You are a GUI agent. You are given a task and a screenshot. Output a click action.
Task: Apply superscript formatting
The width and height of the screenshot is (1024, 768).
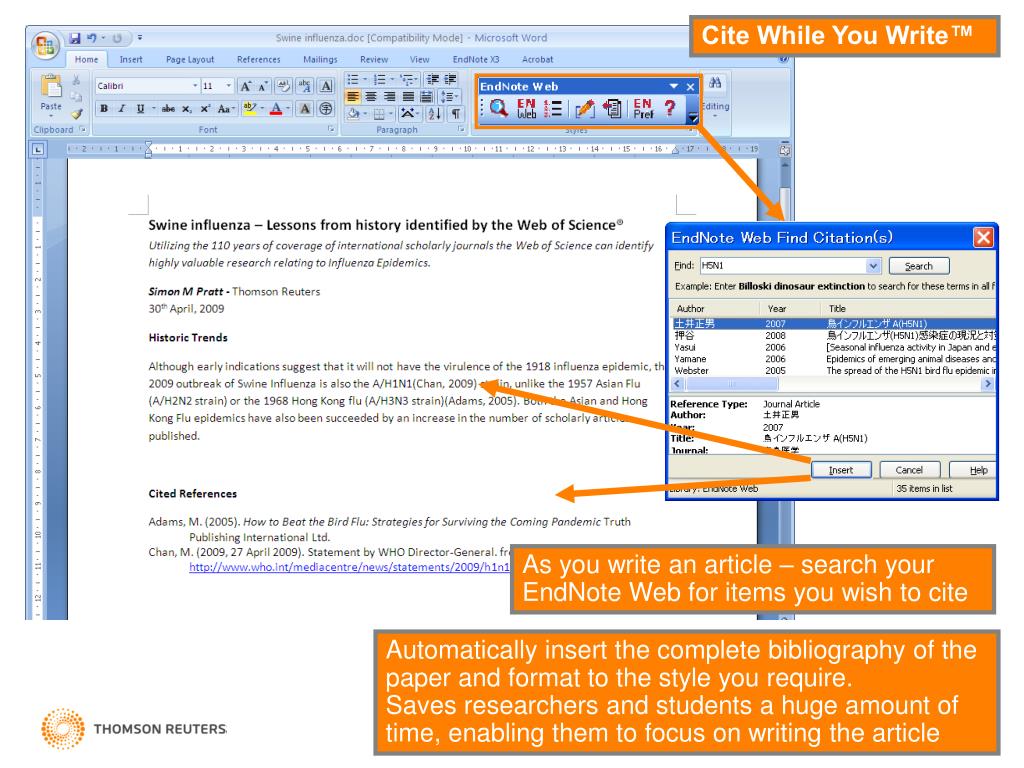(x=205, y=109)
